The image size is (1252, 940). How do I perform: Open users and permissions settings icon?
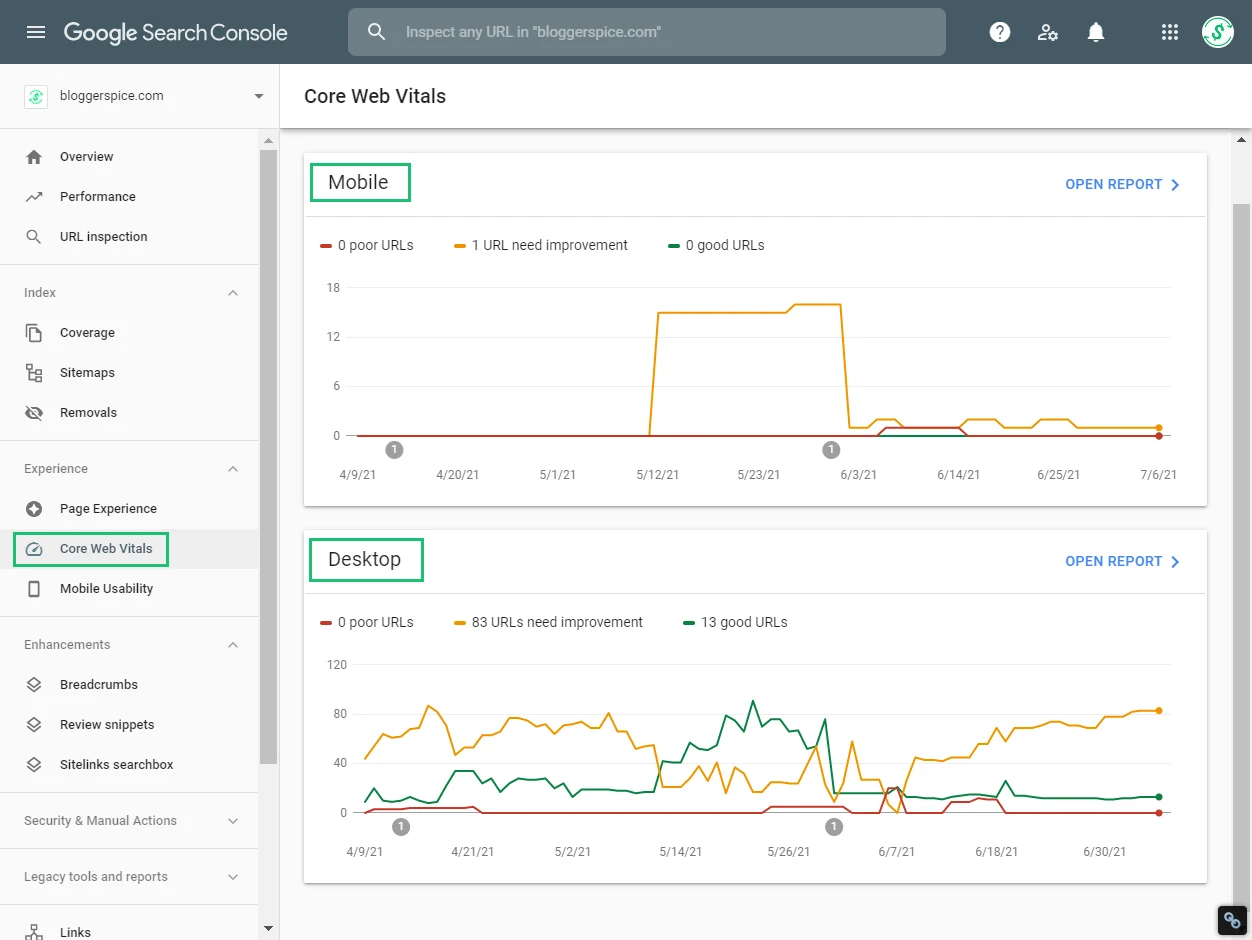click(x=1048, y=32)
